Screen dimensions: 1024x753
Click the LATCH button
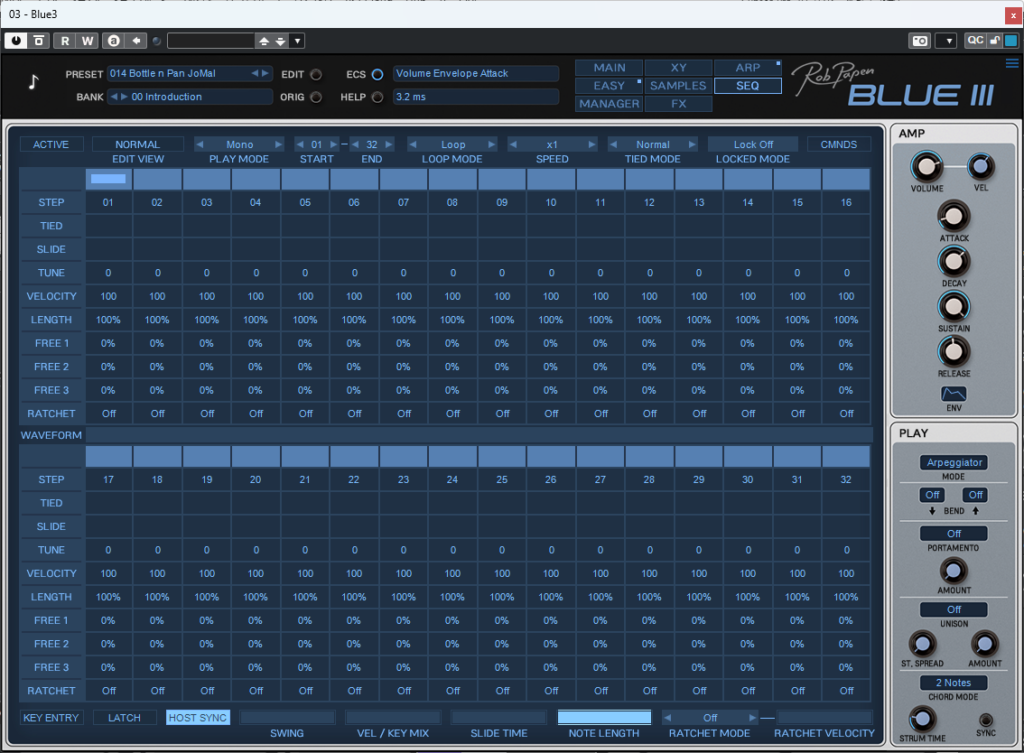pyautogui.click(x=125, y=717)
